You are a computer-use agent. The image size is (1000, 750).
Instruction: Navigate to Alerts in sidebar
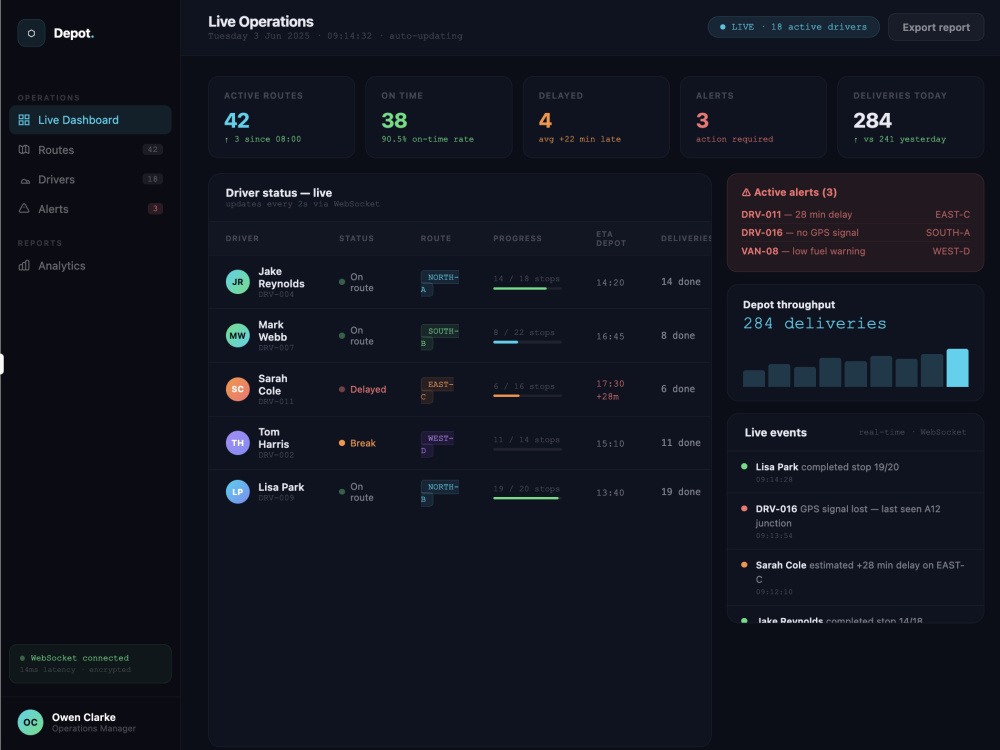click(x=90, y=209)
